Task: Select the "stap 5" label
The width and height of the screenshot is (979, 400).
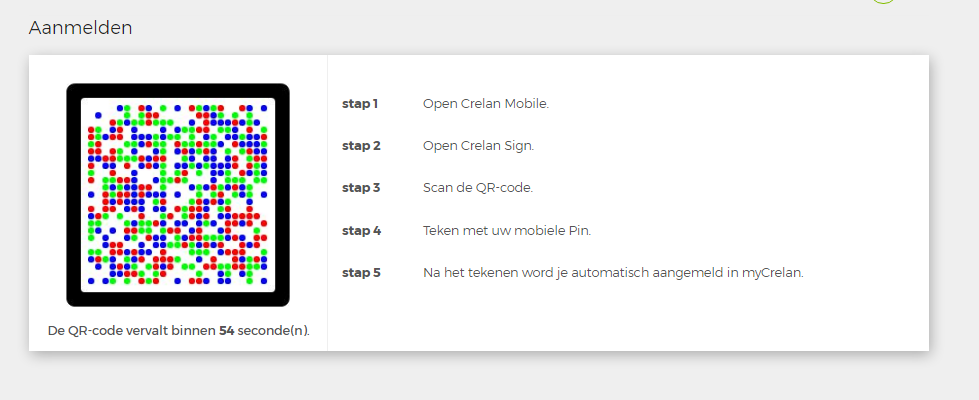Action: (x=361, y=272)
